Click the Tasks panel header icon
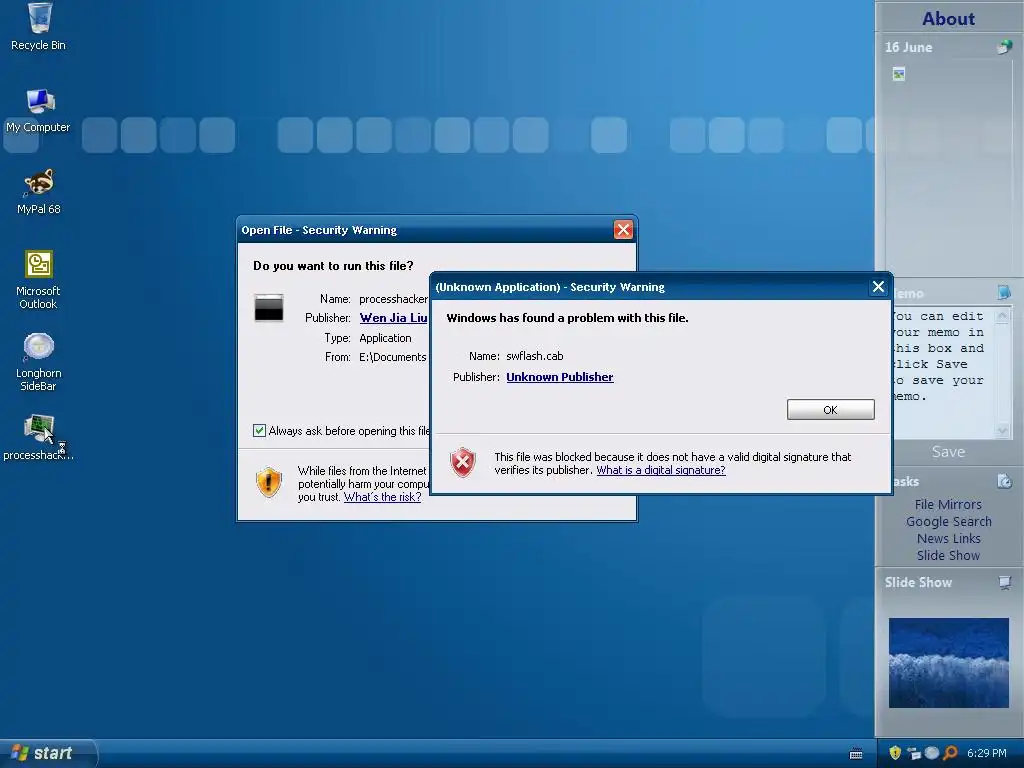 tap(1004, 481)
